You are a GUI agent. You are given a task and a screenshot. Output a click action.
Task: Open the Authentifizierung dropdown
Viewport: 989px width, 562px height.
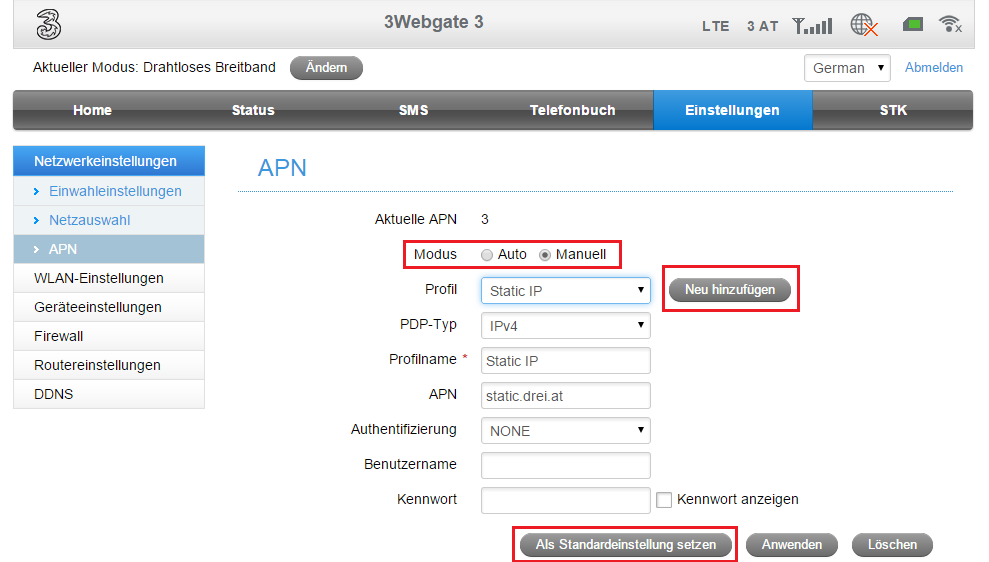[x=565, y=431]
